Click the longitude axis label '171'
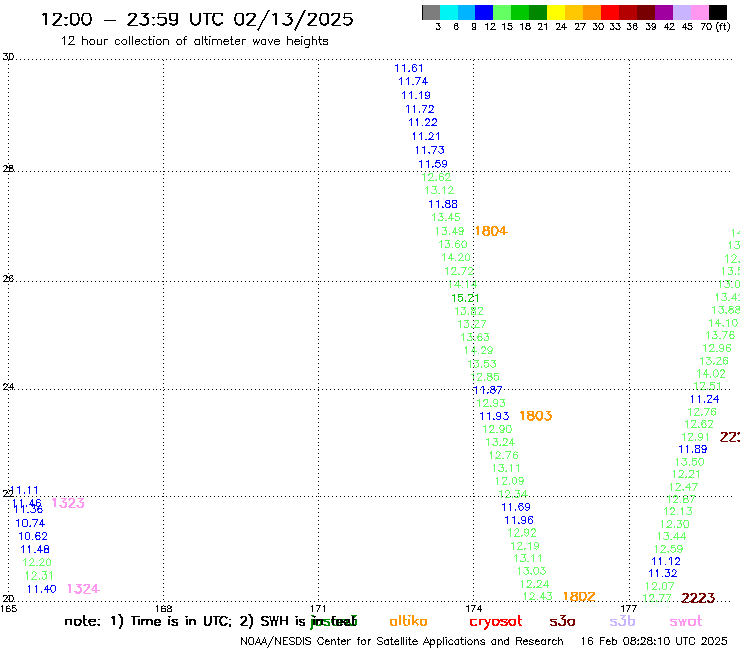 pos(318,608)
